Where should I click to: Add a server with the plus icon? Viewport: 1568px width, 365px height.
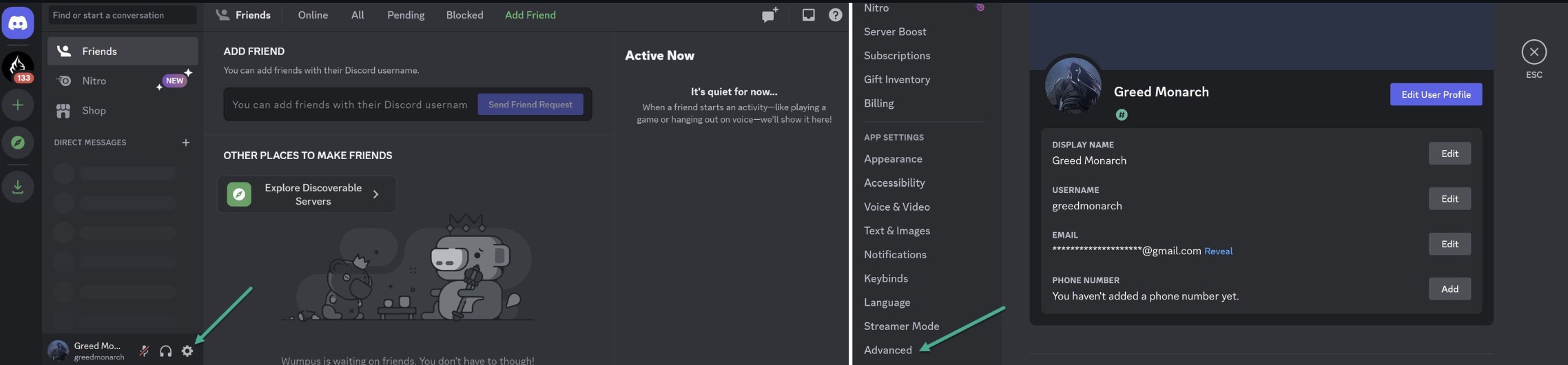tap(18, 105)
